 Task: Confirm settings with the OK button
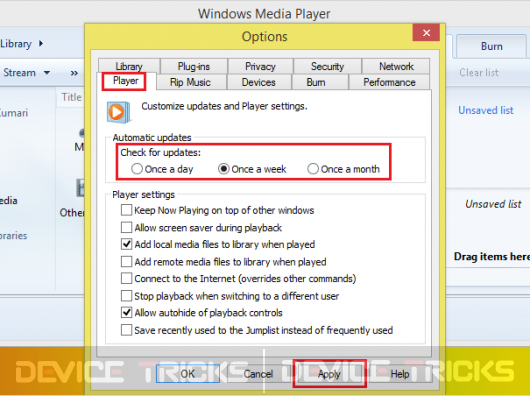click(188, 374)
